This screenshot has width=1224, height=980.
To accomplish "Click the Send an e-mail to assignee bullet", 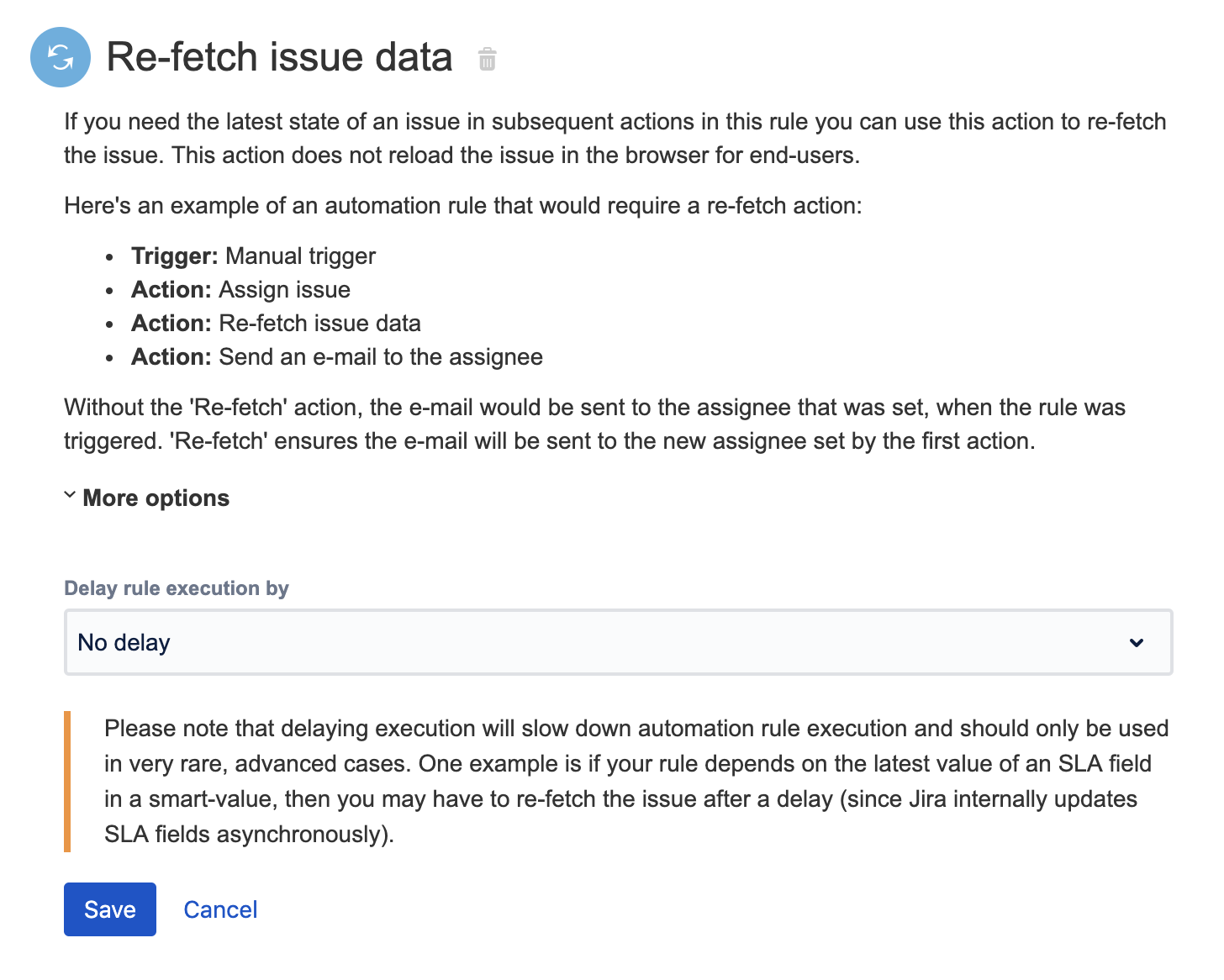I will coord(337,357).
